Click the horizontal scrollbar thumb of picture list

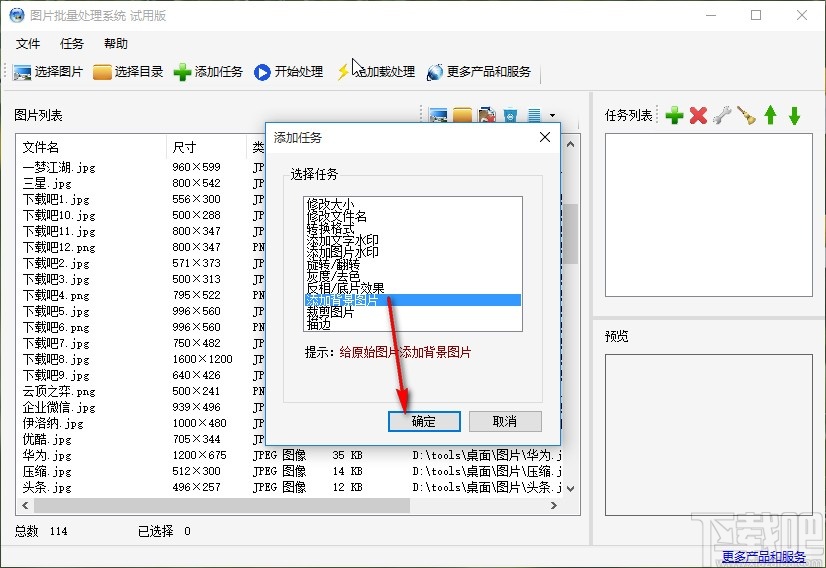[x=222, y=505]
